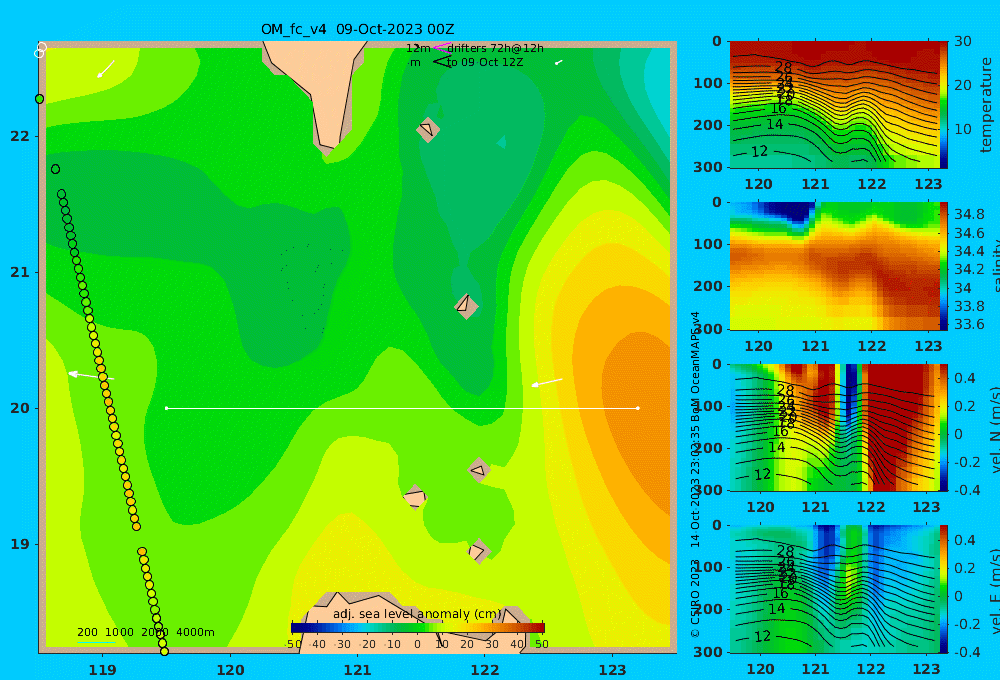Click the 'to 09 Oct 12Z' legend text

[x=485, y=62]
